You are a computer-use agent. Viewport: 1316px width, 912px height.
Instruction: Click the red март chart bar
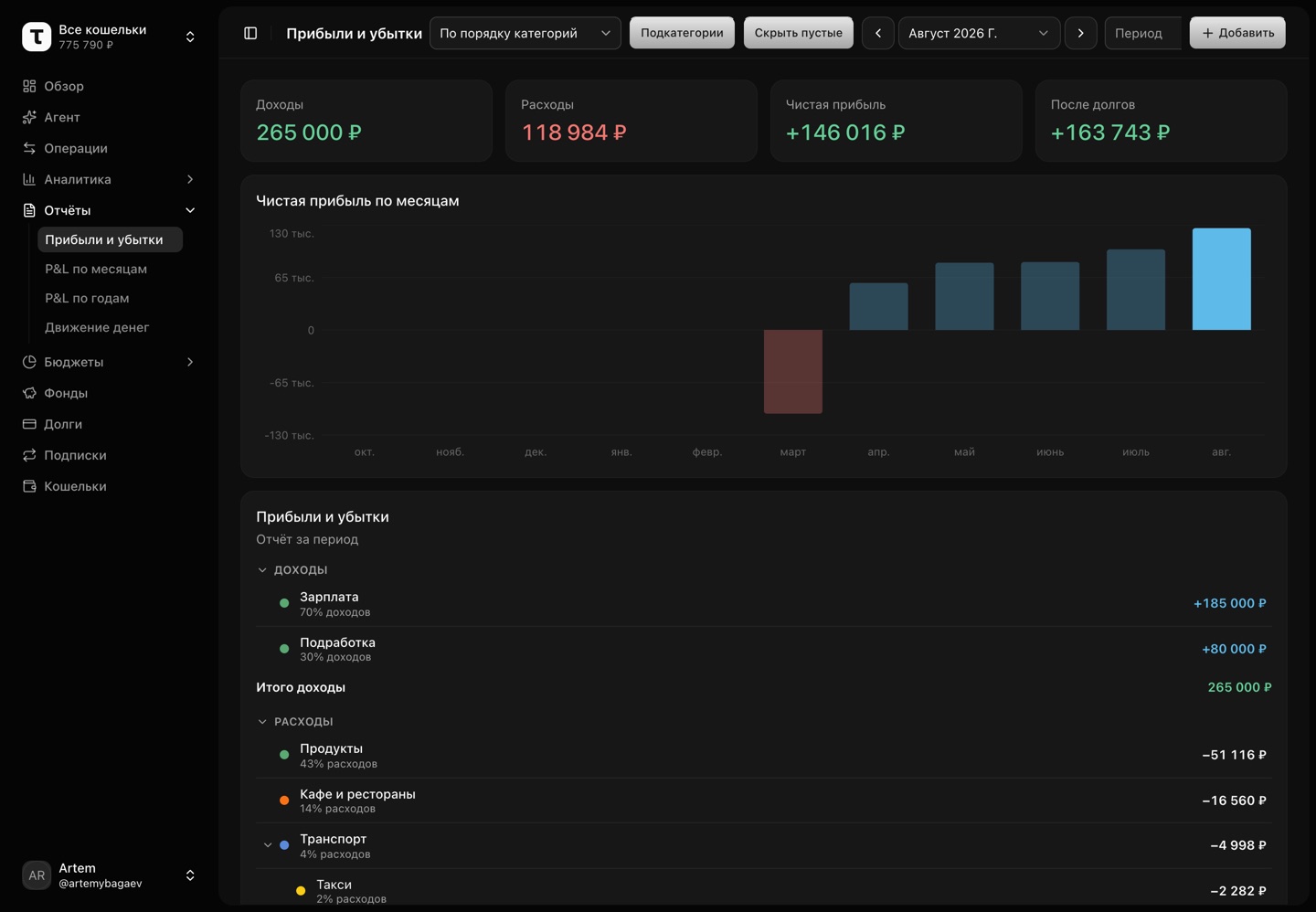click(x=793, y=372)
